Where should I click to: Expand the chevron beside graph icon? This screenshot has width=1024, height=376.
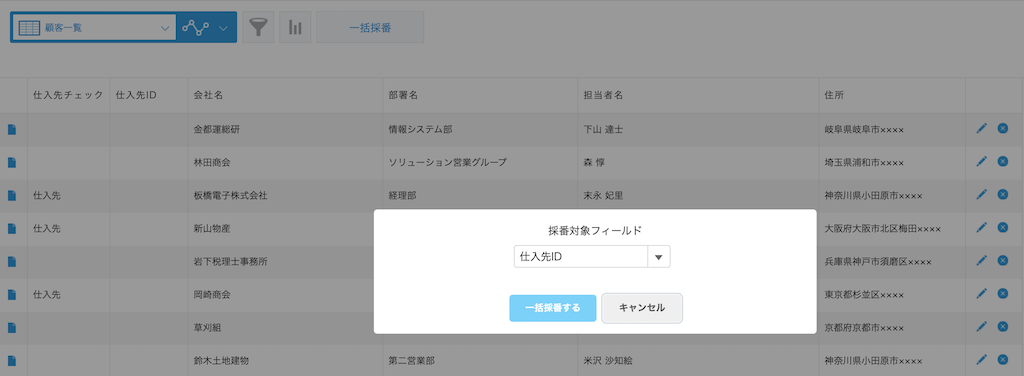(x=223, y=28)
